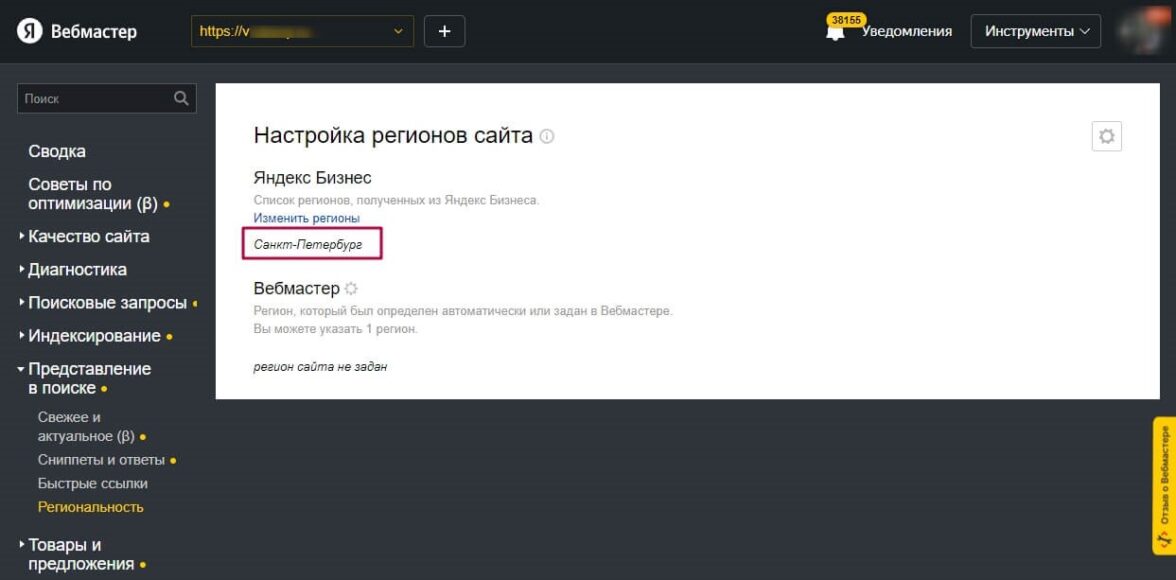Viewport: 1176px width, 580px height.
Task: Open settings gear in regions panel
Action: 1106,137
